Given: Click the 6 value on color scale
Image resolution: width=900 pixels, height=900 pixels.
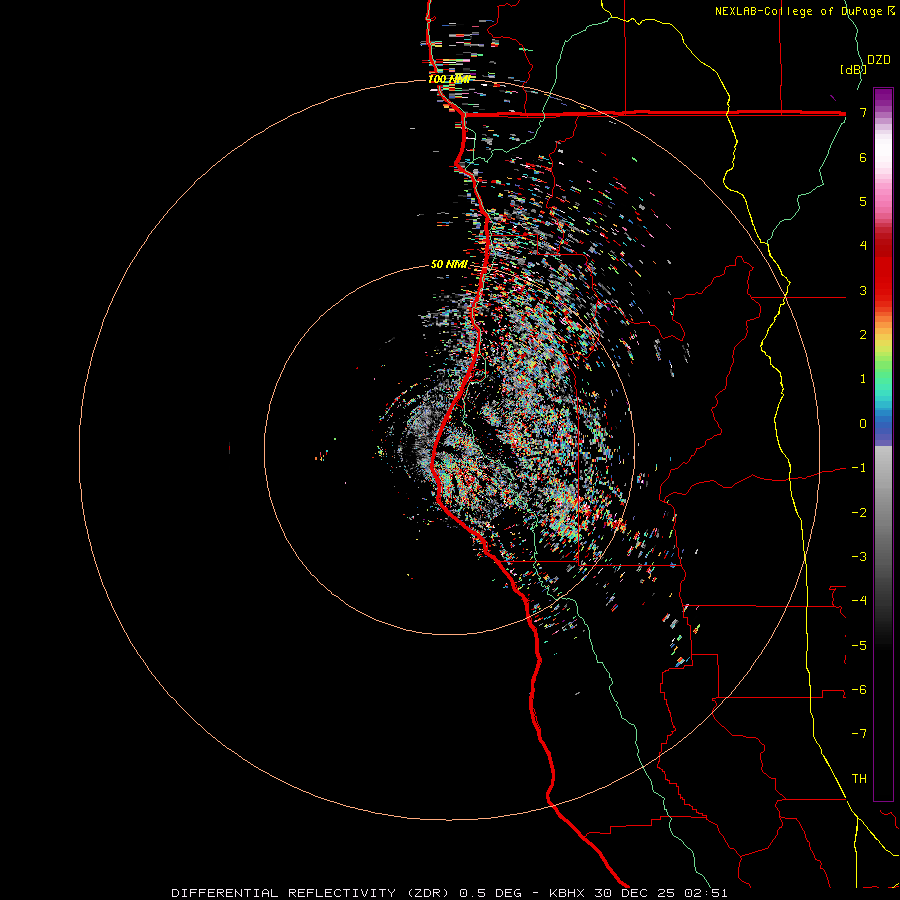Looking at the screenshot, I should click(863, 157).
